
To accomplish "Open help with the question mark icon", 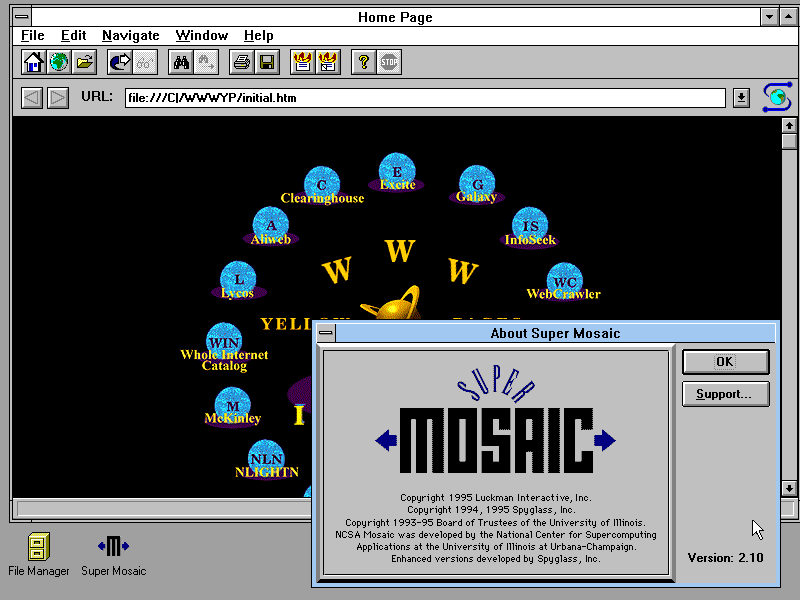I will [x=364, y=62].
